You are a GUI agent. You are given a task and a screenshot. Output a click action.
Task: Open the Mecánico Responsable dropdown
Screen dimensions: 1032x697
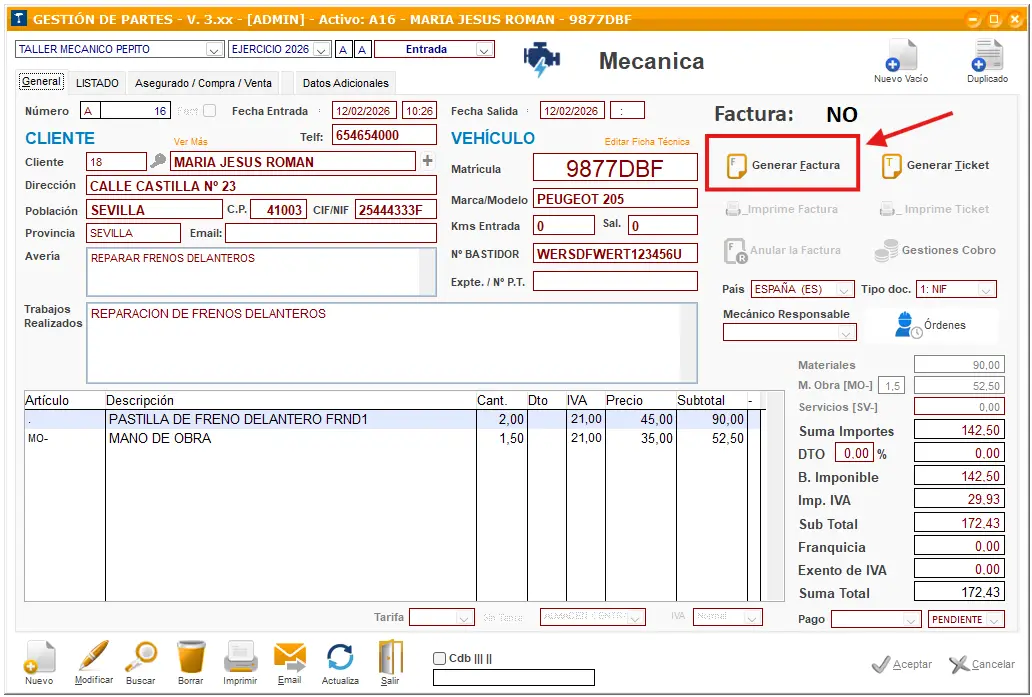846,333
